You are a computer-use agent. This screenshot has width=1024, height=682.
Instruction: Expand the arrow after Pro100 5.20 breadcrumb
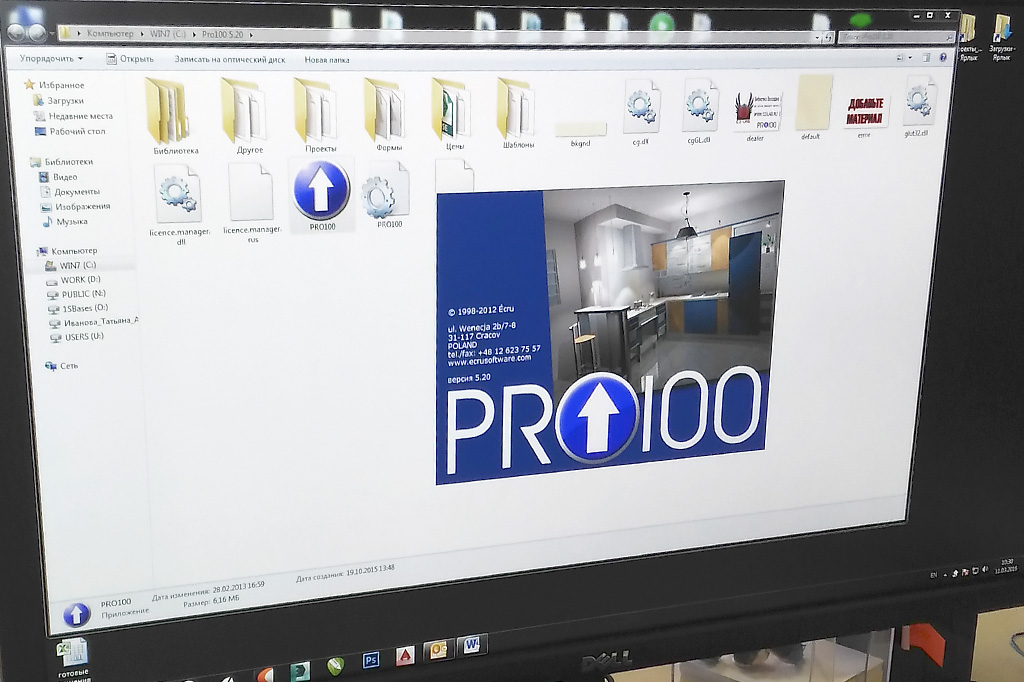pos(251,35)
